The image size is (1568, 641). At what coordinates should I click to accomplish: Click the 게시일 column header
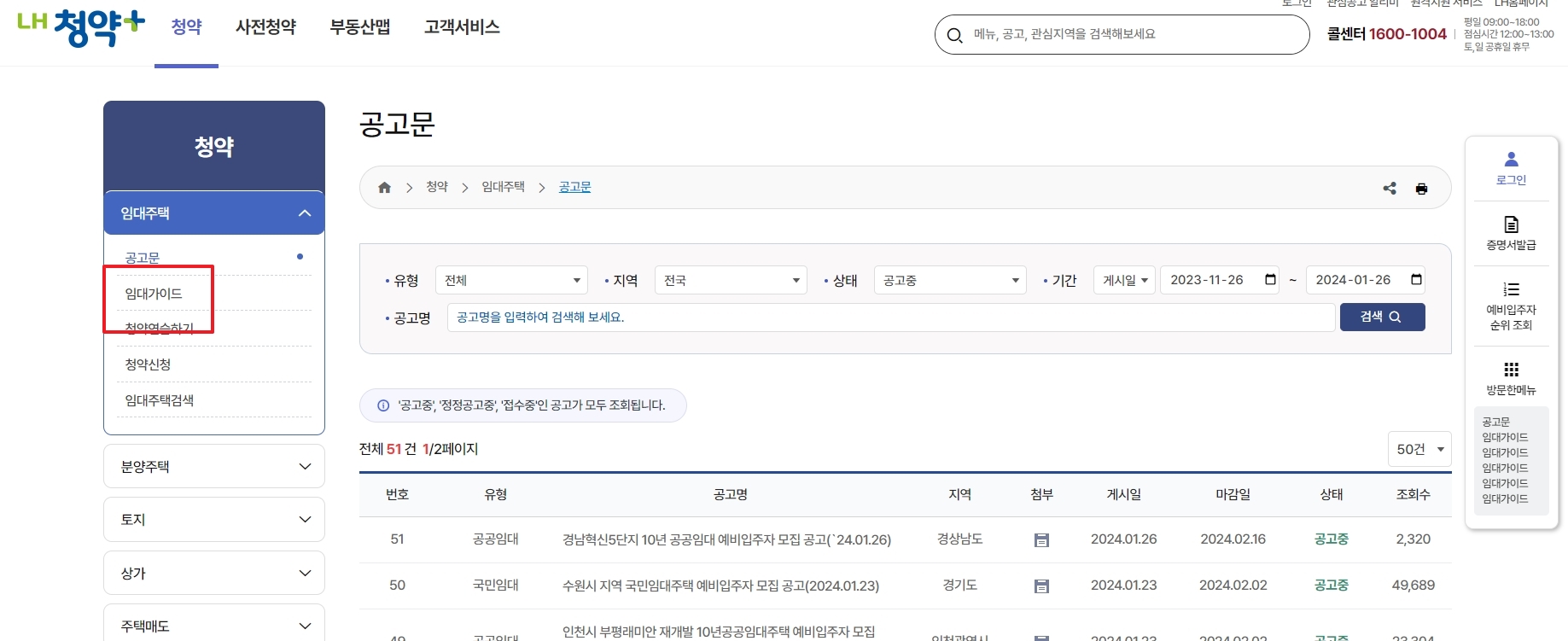(1123, 495)
